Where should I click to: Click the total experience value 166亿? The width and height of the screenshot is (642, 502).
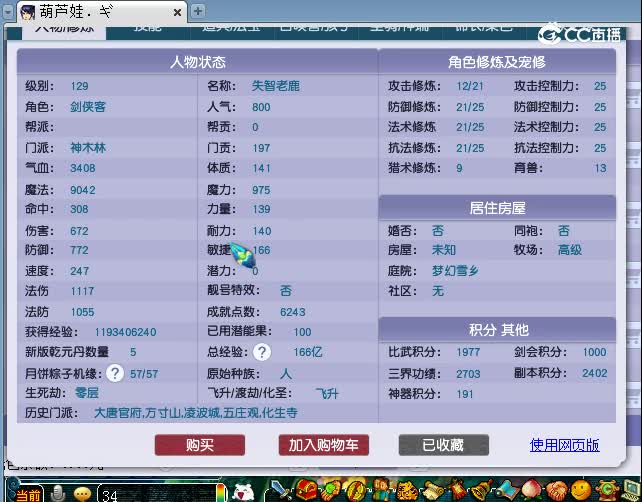[307, 352]
